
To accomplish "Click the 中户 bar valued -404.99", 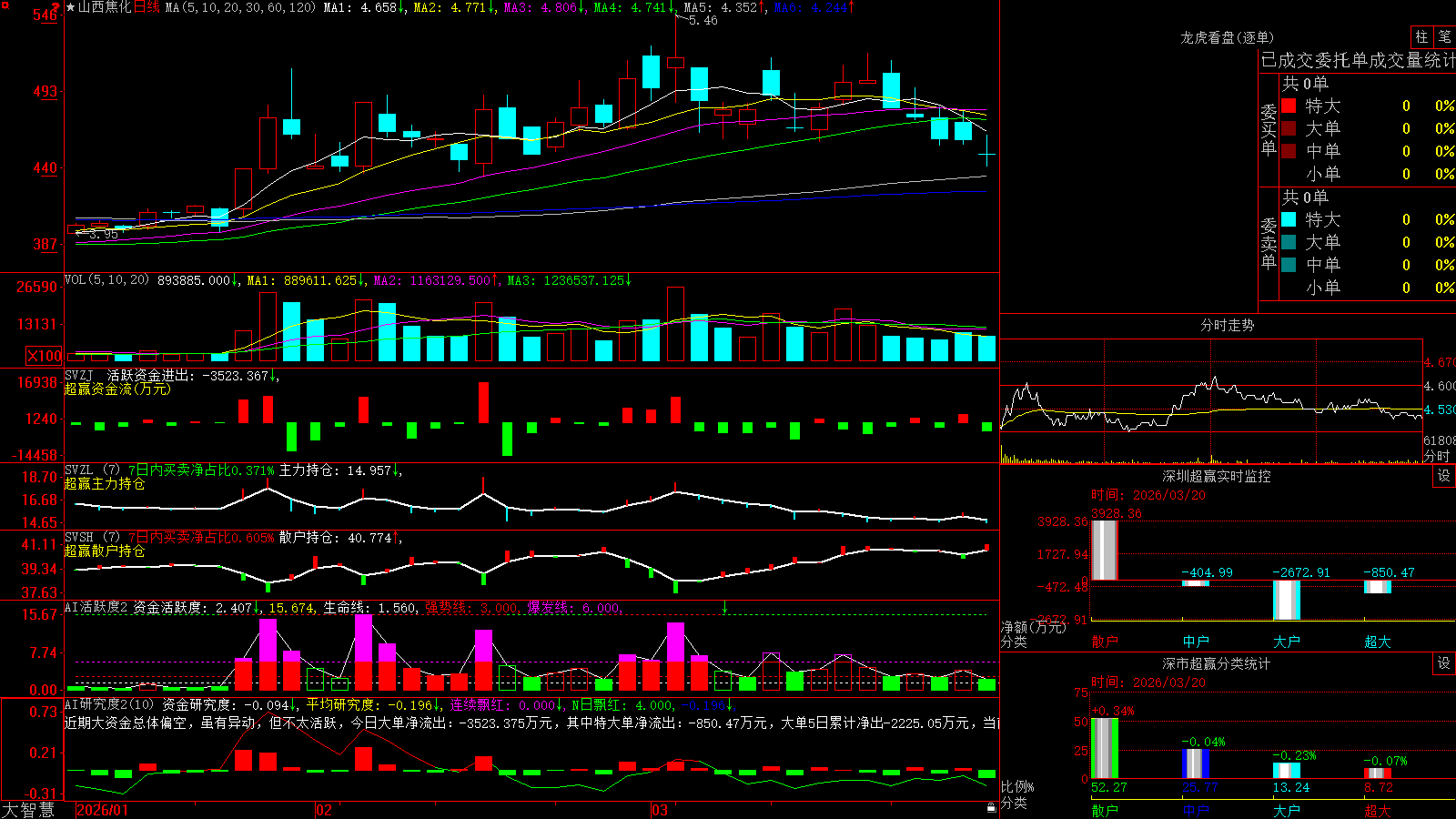I will tap(1195, 583).
